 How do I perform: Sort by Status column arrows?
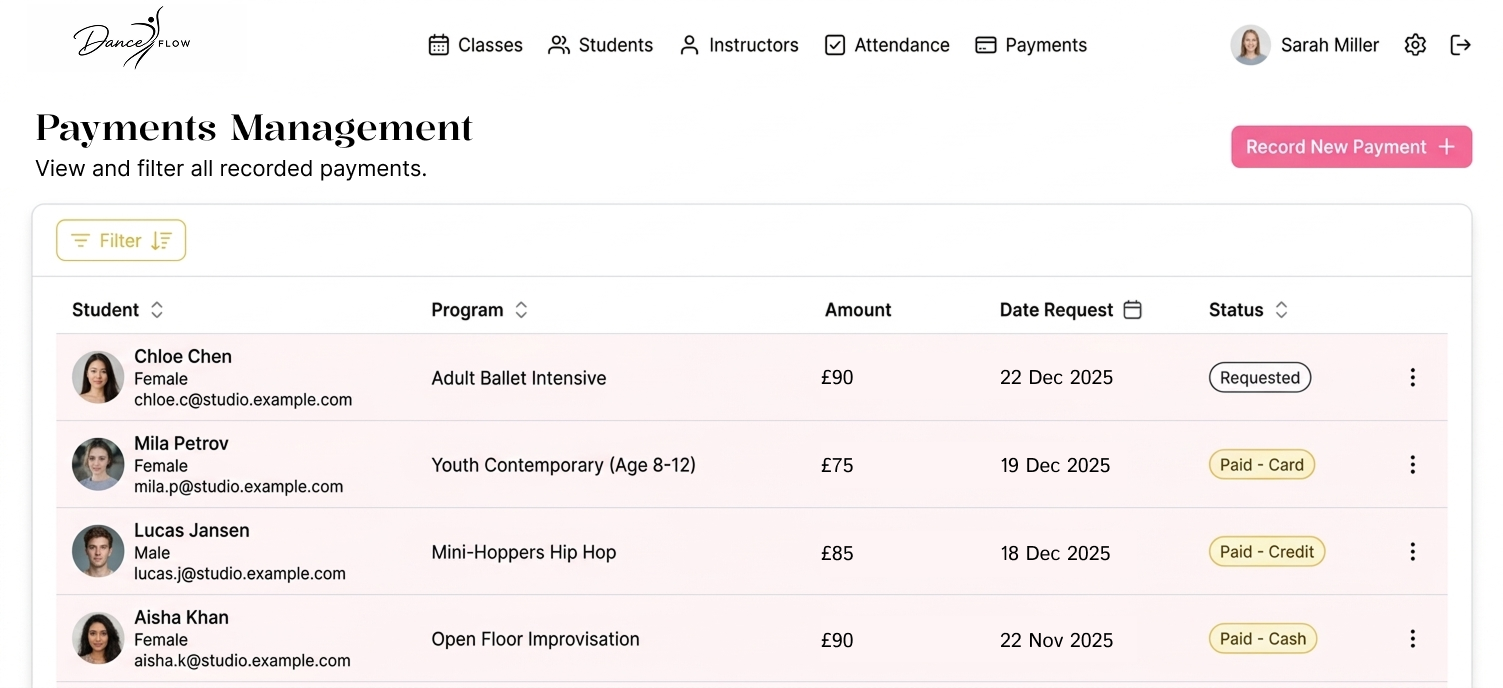tap(1281, 310)
